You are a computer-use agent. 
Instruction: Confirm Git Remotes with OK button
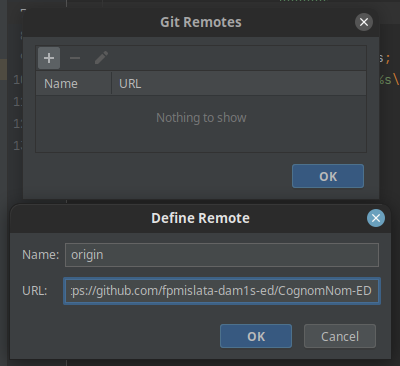click(328, 176)
